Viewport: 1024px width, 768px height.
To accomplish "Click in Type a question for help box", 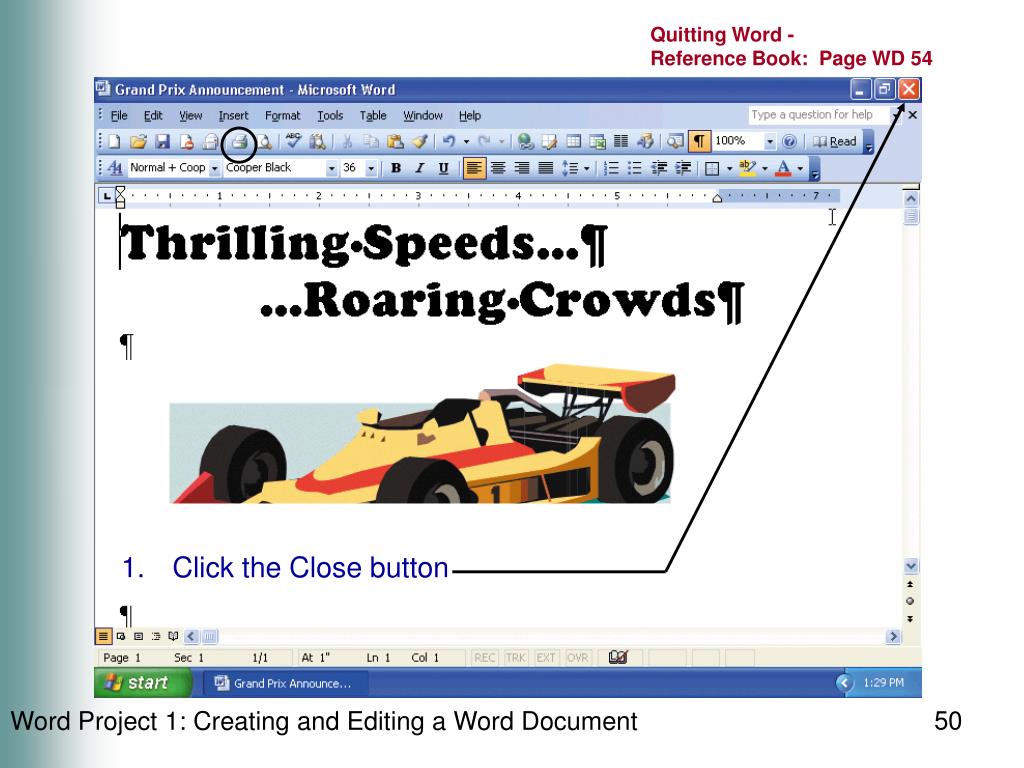I will click(x=818, y=115).
